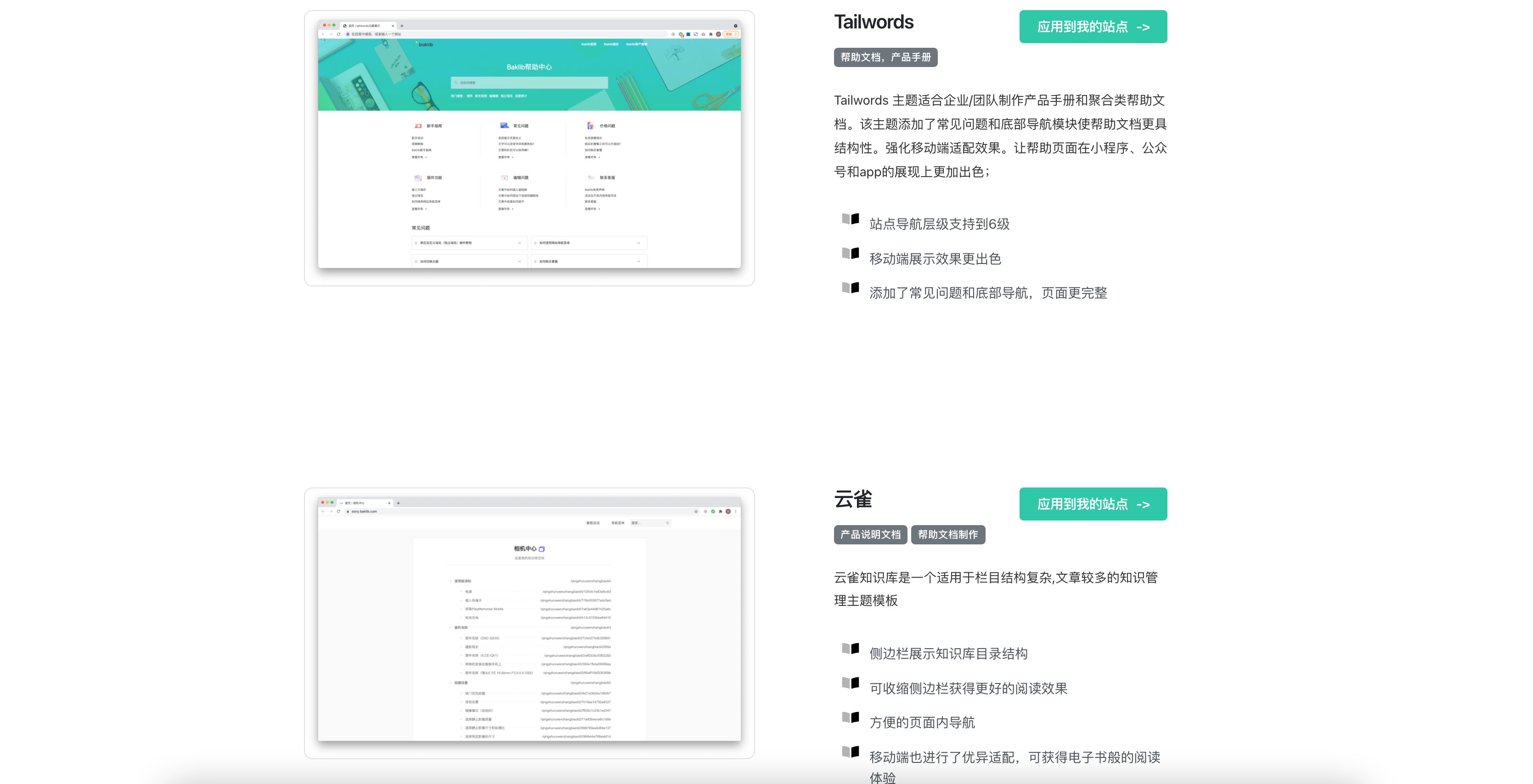
Task: Click the 云雀 theme title
Action: point(853,499)
